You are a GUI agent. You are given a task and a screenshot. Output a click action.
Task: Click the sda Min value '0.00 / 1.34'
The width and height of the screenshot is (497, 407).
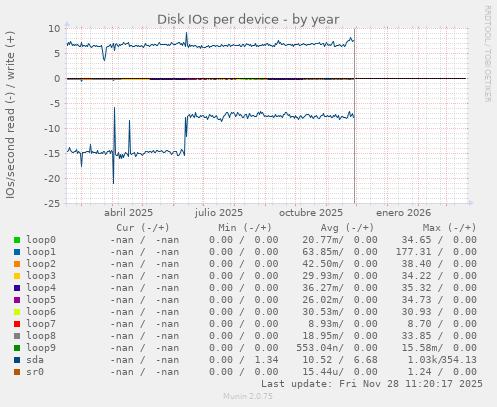244,360
